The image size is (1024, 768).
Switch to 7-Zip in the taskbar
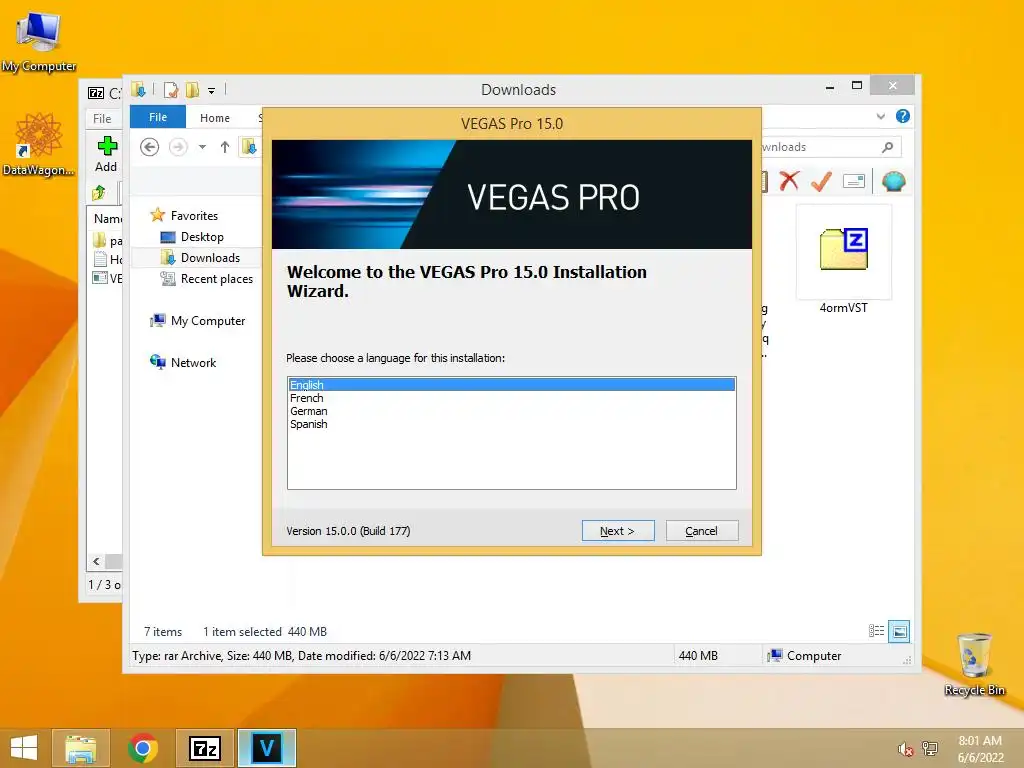pos(205,748)
